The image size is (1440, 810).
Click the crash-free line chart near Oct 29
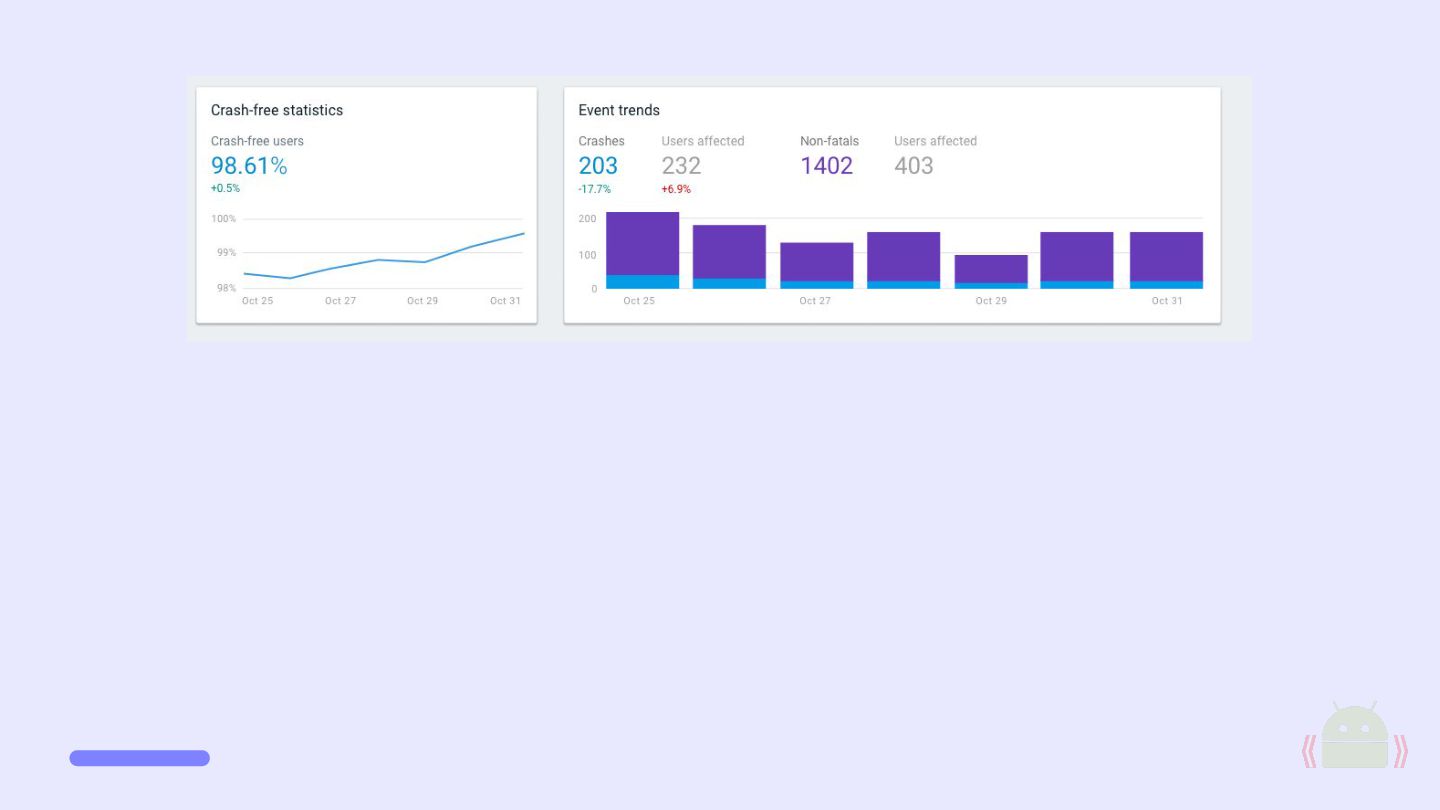click(x=424, y=262)
